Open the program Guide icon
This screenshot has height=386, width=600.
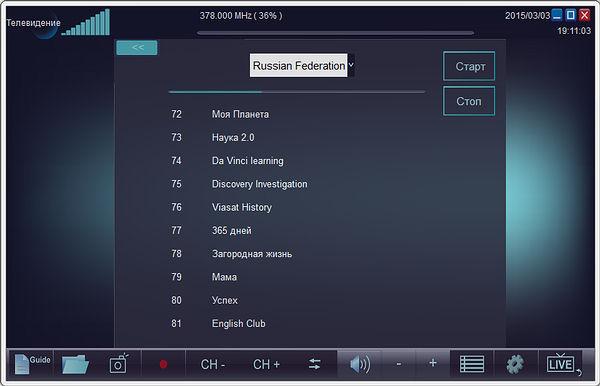pyautogui.click(x=32, y=364)
